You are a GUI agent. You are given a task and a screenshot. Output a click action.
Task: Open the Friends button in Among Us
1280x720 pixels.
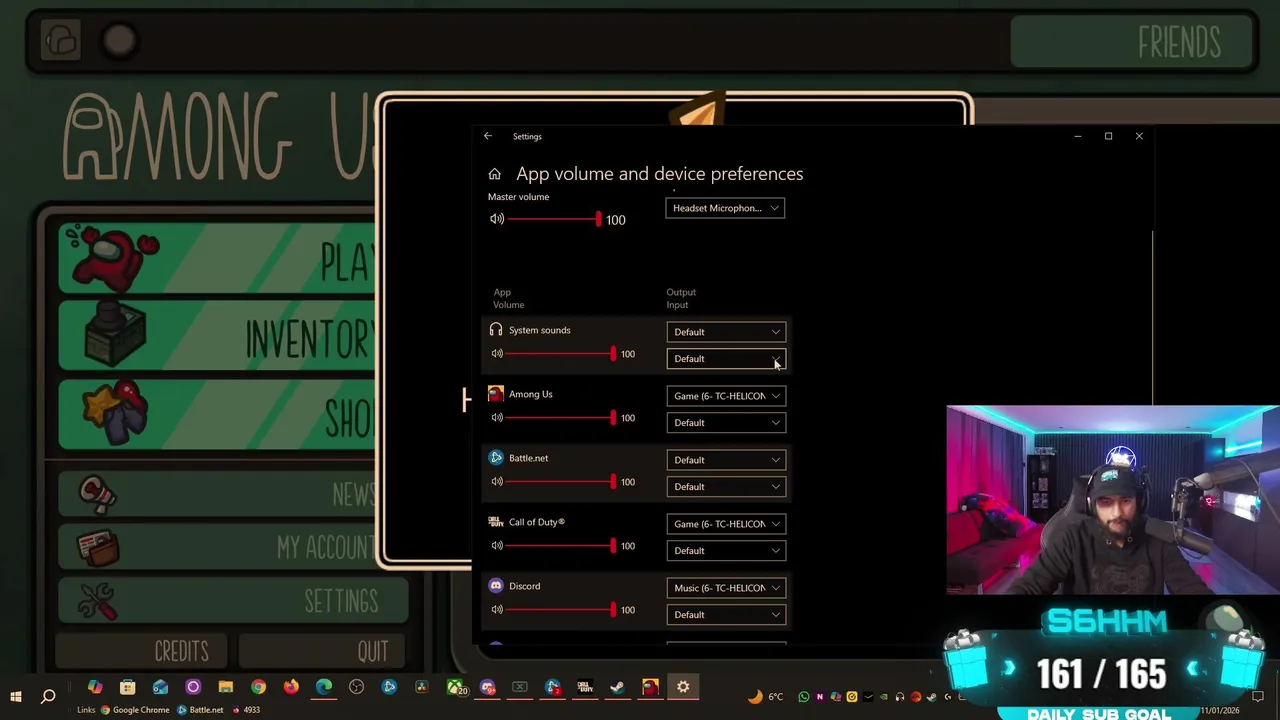1131,42
